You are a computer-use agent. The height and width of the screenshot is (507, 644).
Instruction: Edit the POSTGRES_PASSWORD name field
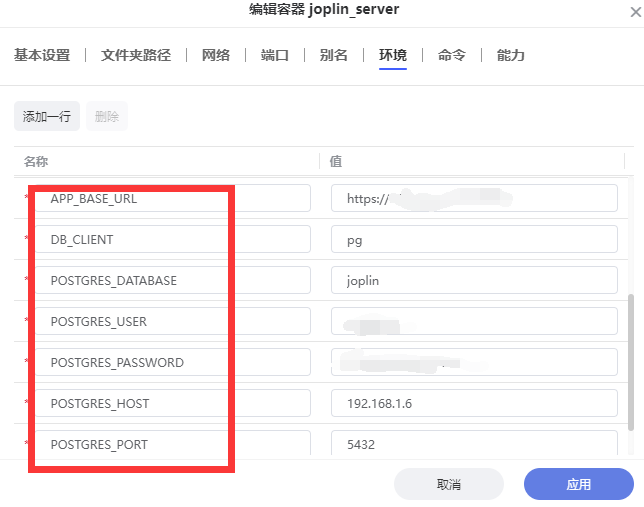(x=172, y=362)
